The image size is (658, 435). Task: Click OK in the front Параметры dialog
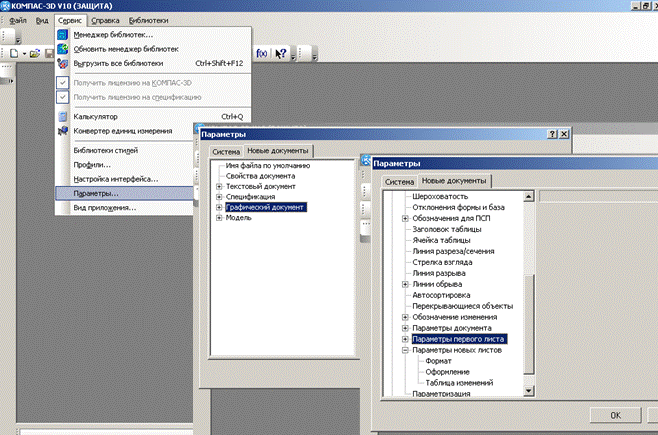tap(615, 415)
